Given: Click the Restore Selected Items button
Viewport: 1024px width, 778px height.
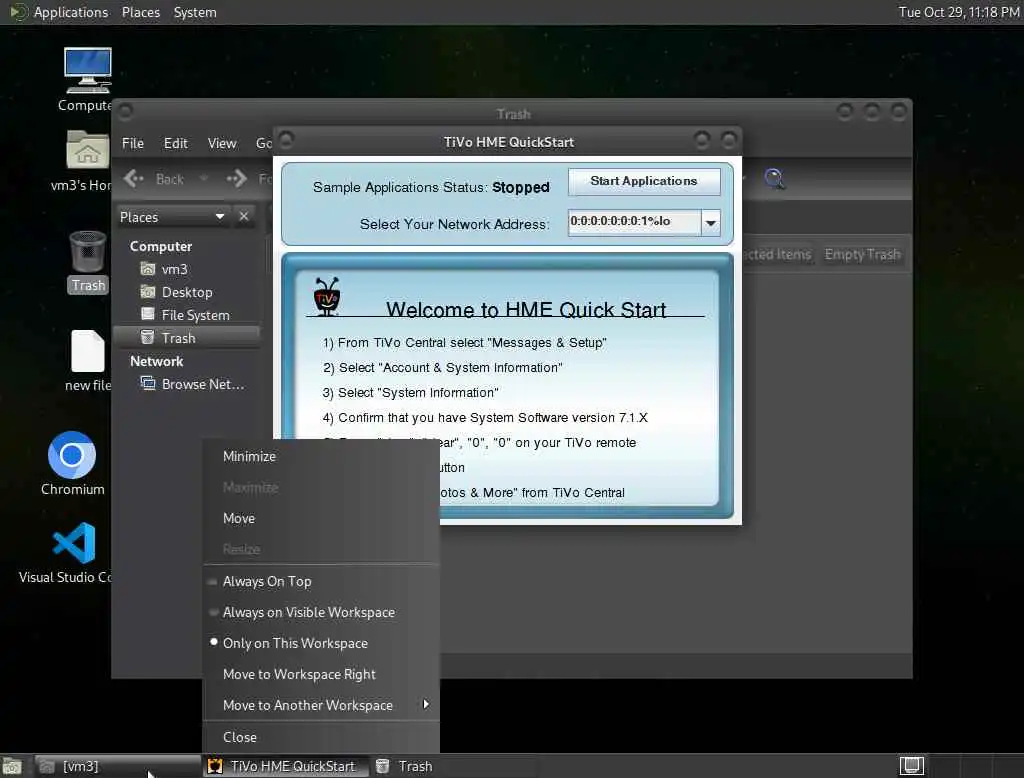Looking at the screenshot, I should pyautogui.click(x=777, y=254).
